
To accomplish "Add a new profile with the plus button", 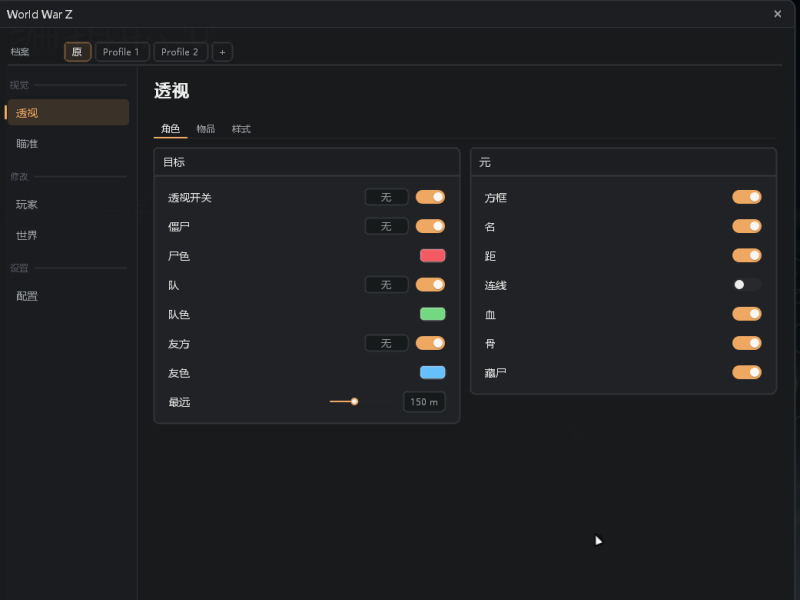I will (222, 52).
